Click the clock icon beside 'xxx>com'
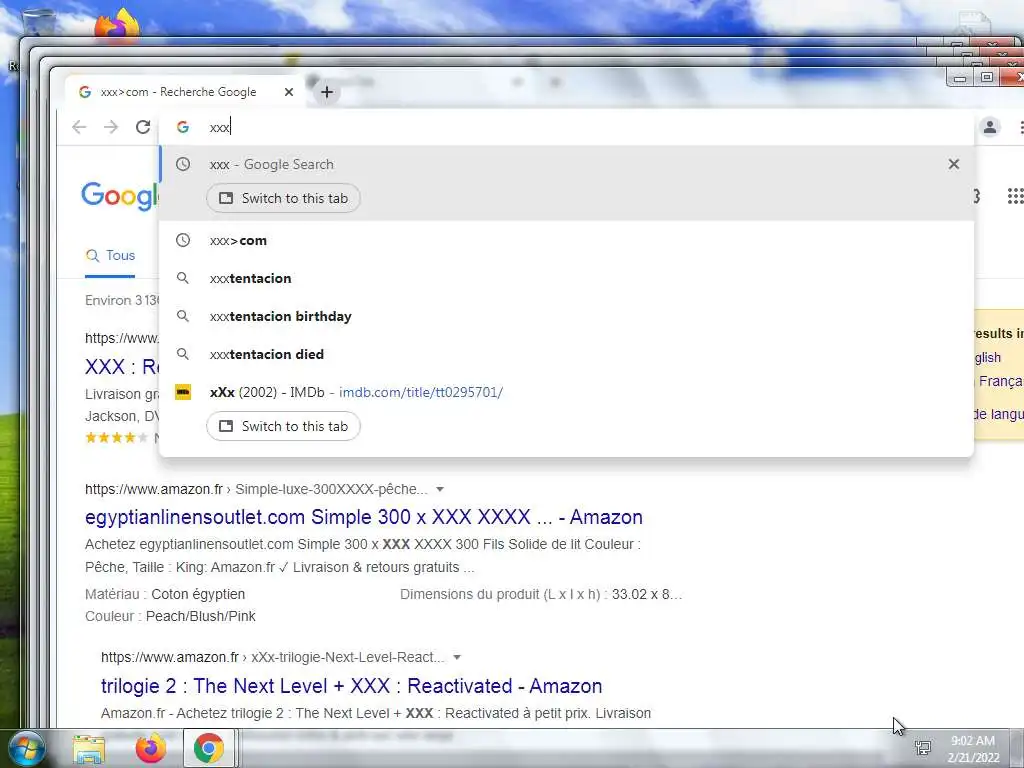Image resolution: width=1024 pixels, height=768 pixels. [x=183, y=240]
